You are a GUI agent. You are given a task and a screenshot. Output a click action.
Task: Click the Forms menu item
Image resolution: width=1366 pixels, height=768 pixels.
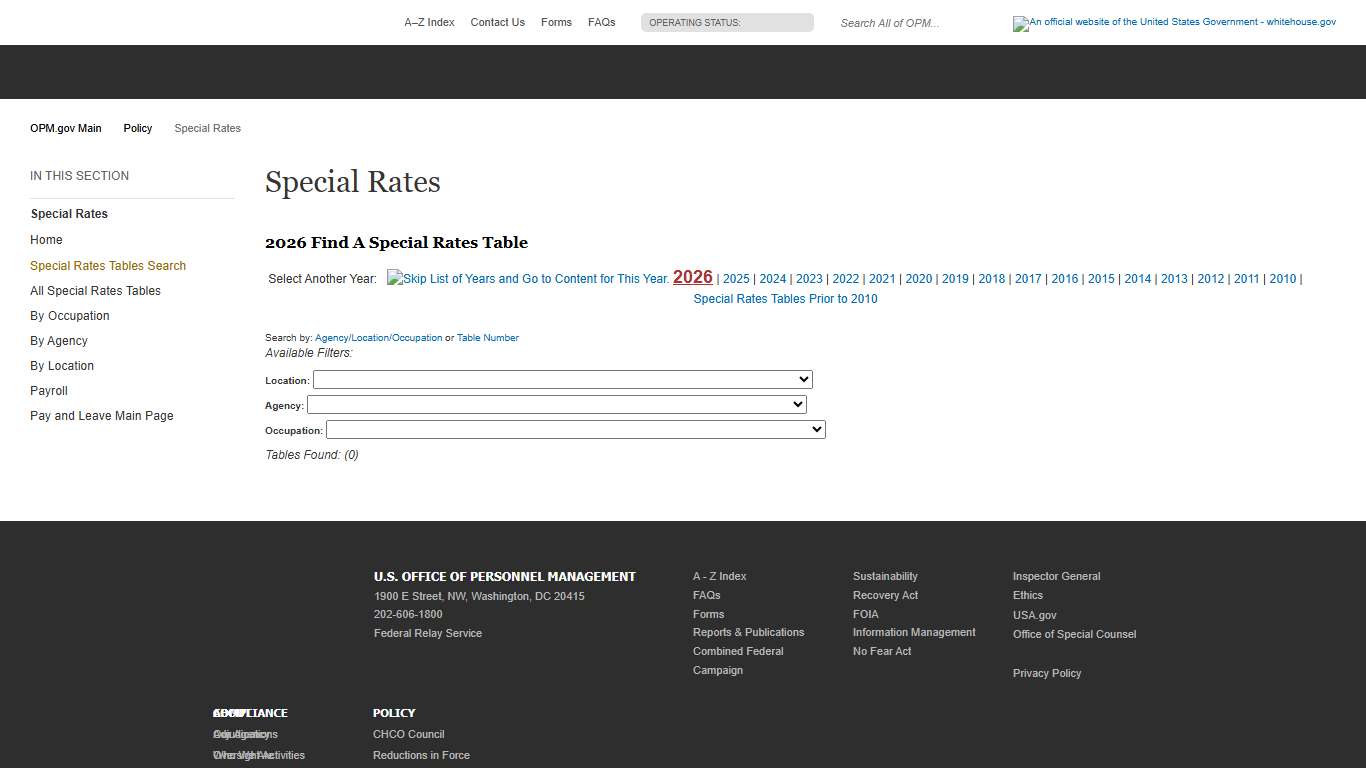point(556,22)
